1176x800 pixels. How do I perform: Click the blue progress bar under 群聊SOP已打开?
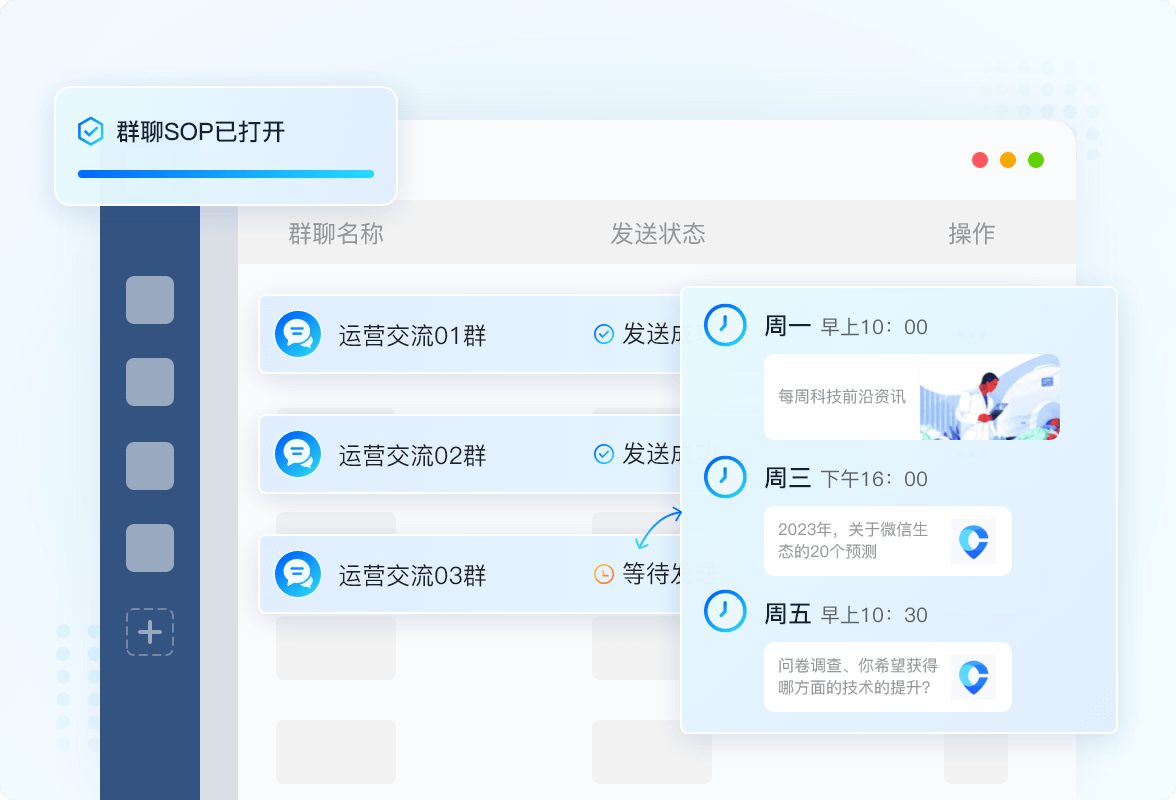226,174
